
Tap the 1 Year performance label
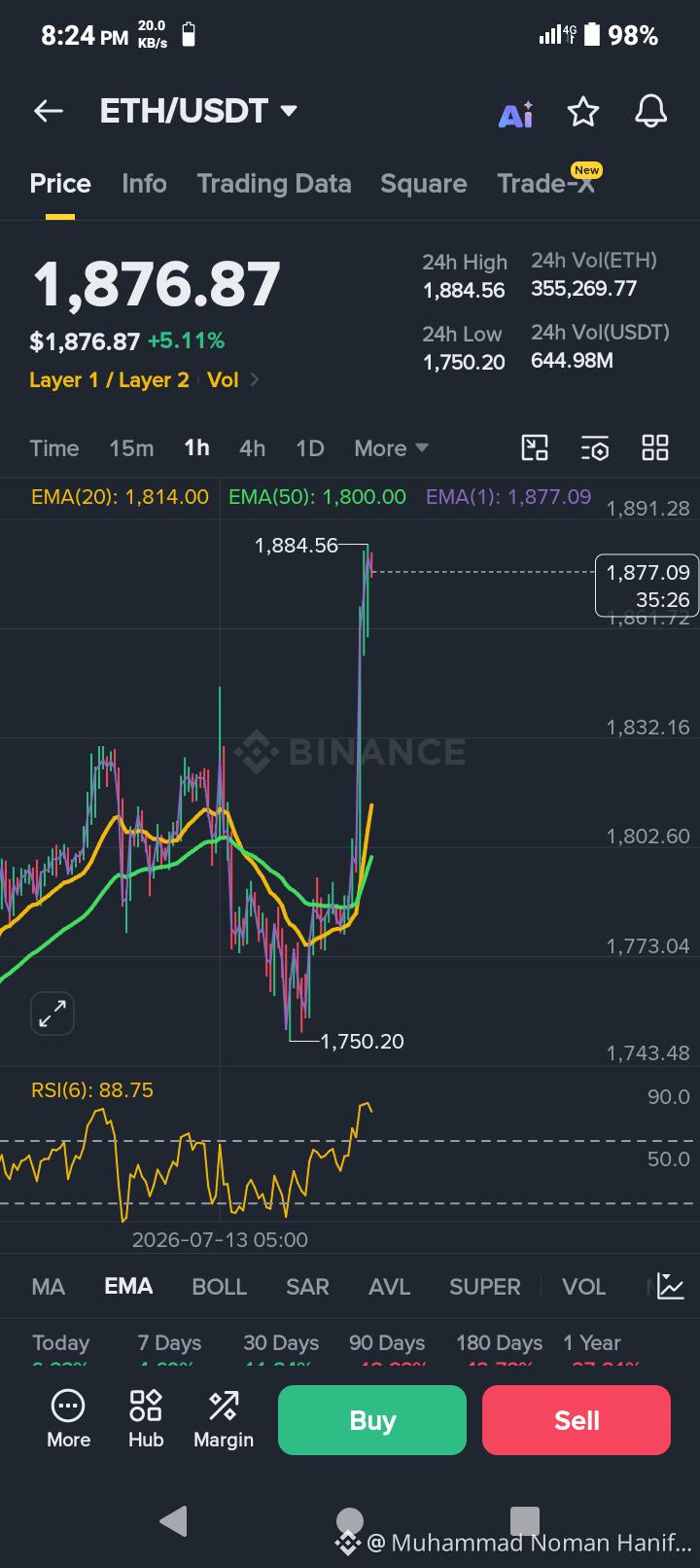[592, 1343]
